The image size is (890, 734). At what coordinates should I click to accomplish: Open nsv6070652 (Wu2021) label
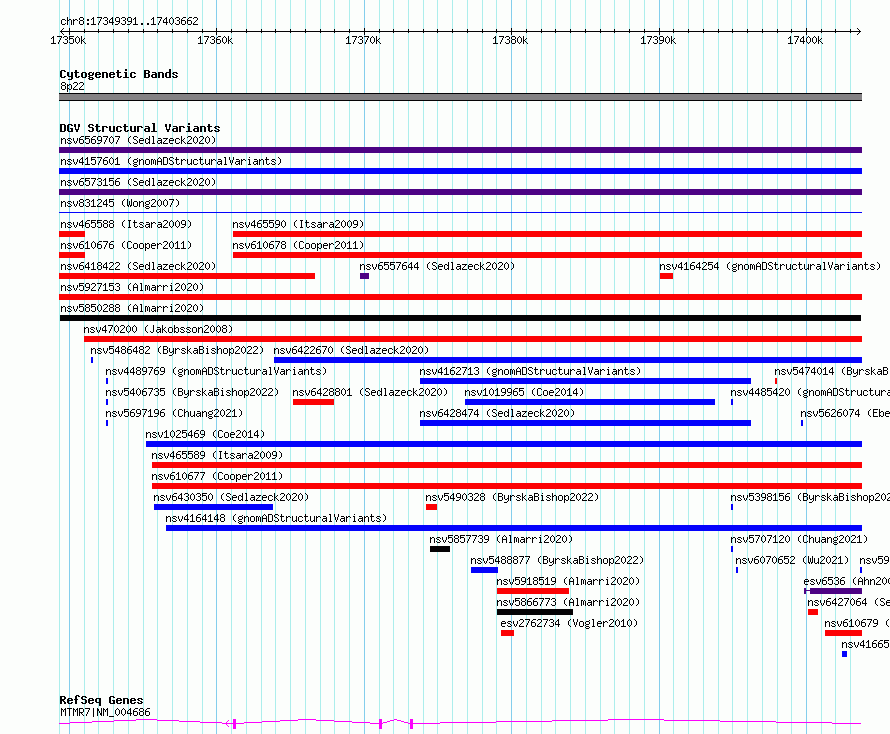[x=792, y=560]
